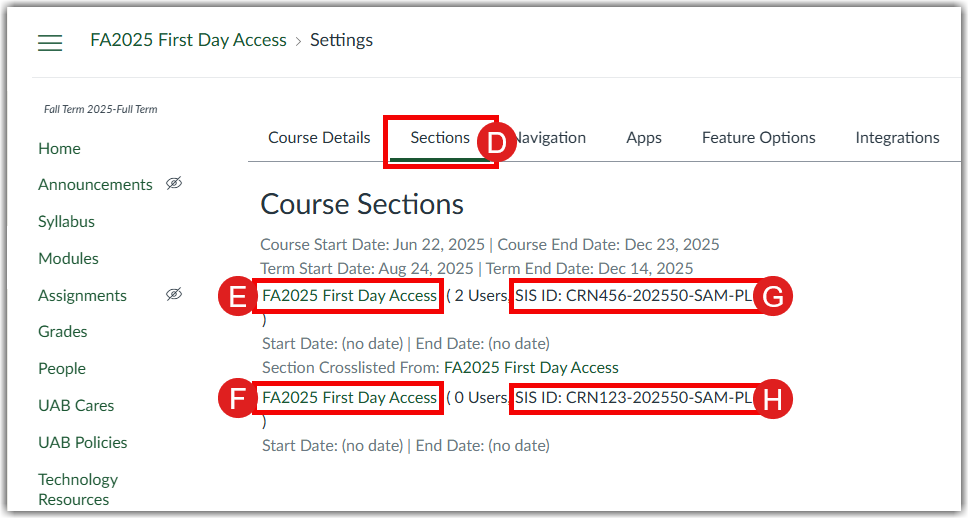Switch to the Feature Options tab
This screenshot has width=969, height=519.
click(758, 138)
